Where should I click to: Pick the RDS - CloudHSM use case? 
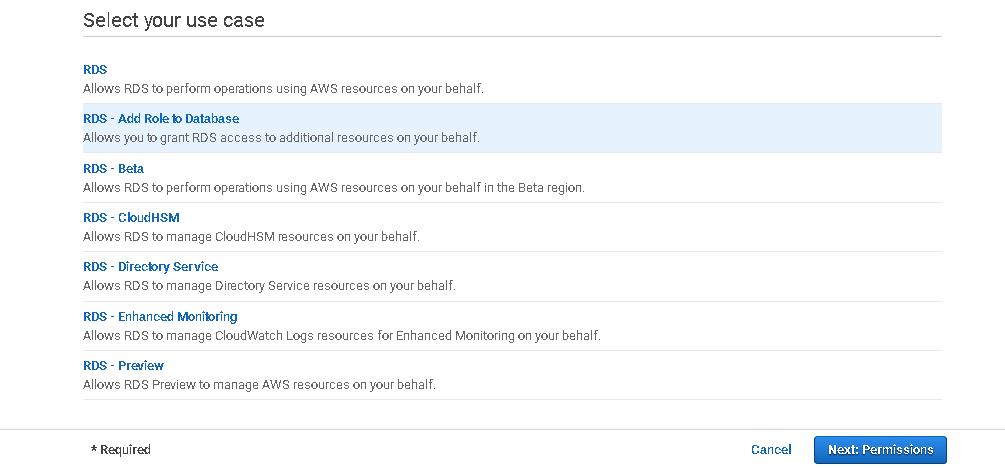131,218
